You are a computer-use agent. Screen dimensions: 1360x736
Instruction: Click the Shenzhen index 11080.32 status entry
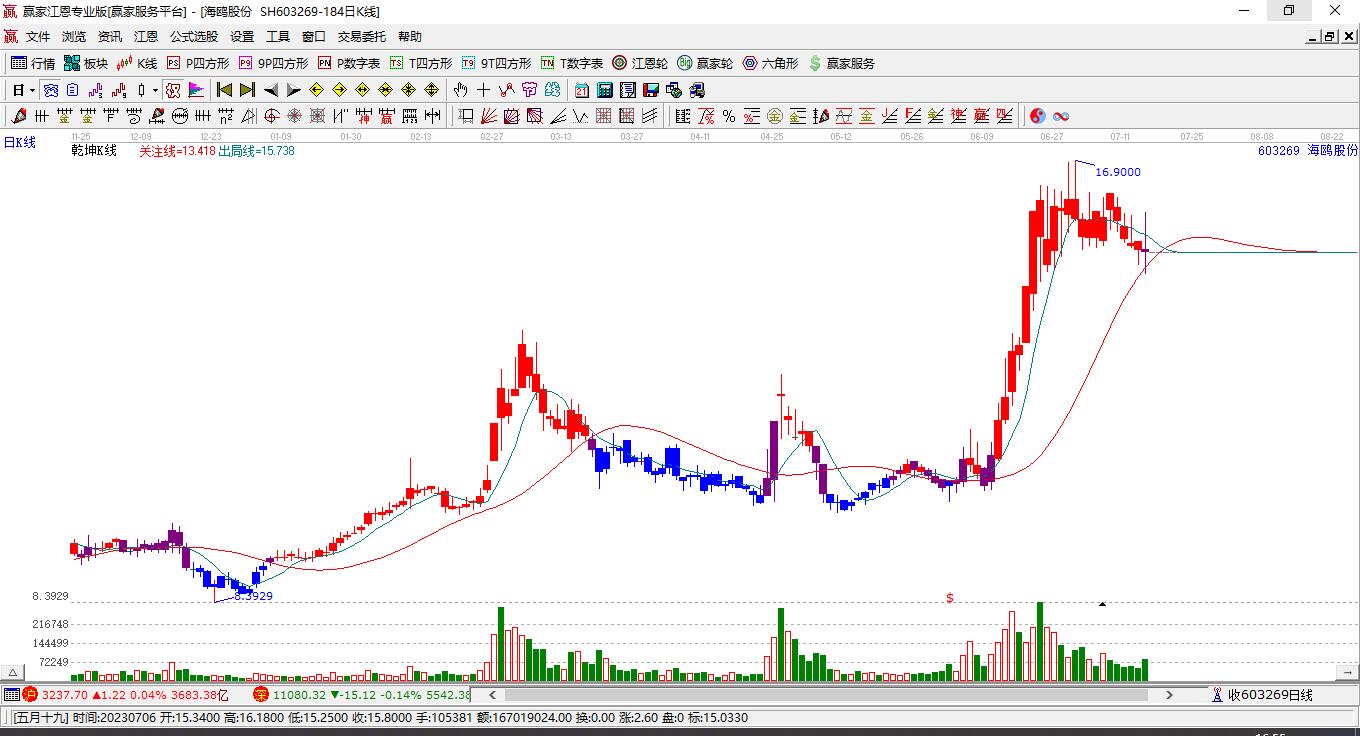tap(361, 694)
